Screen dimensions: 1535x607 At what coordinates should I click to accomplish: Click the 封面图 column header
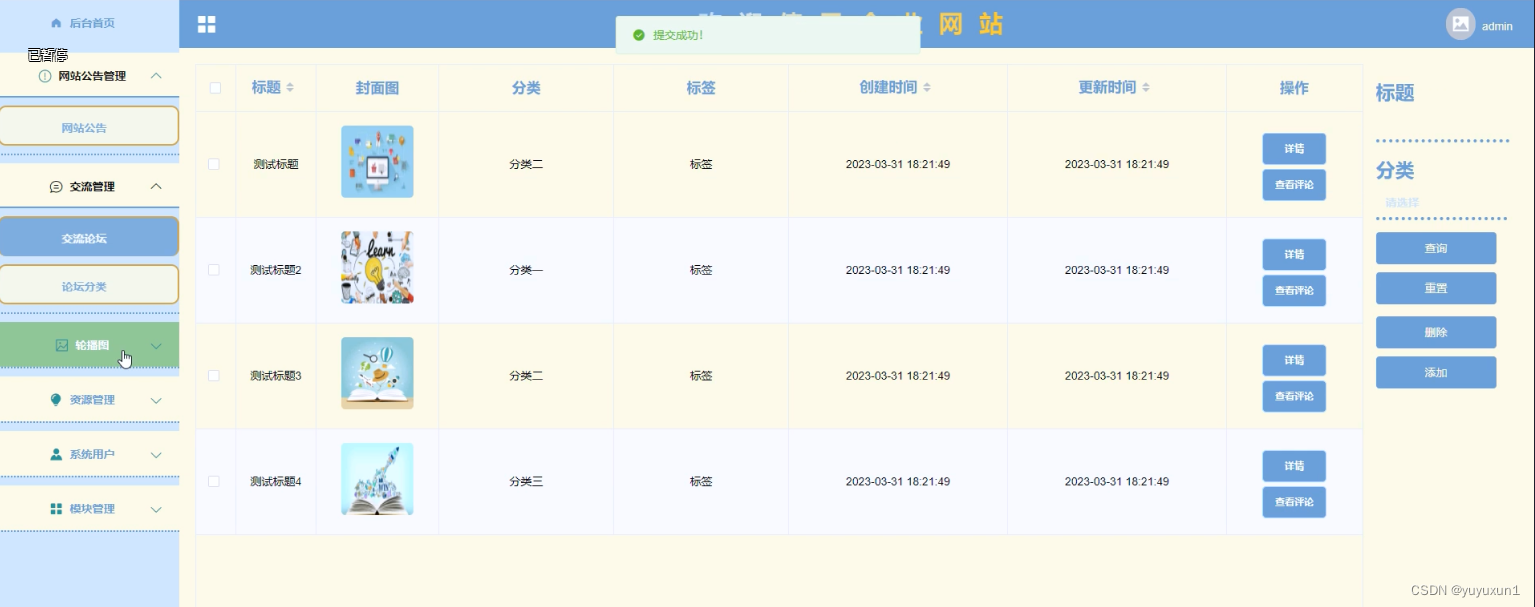[x=377, y=88]
